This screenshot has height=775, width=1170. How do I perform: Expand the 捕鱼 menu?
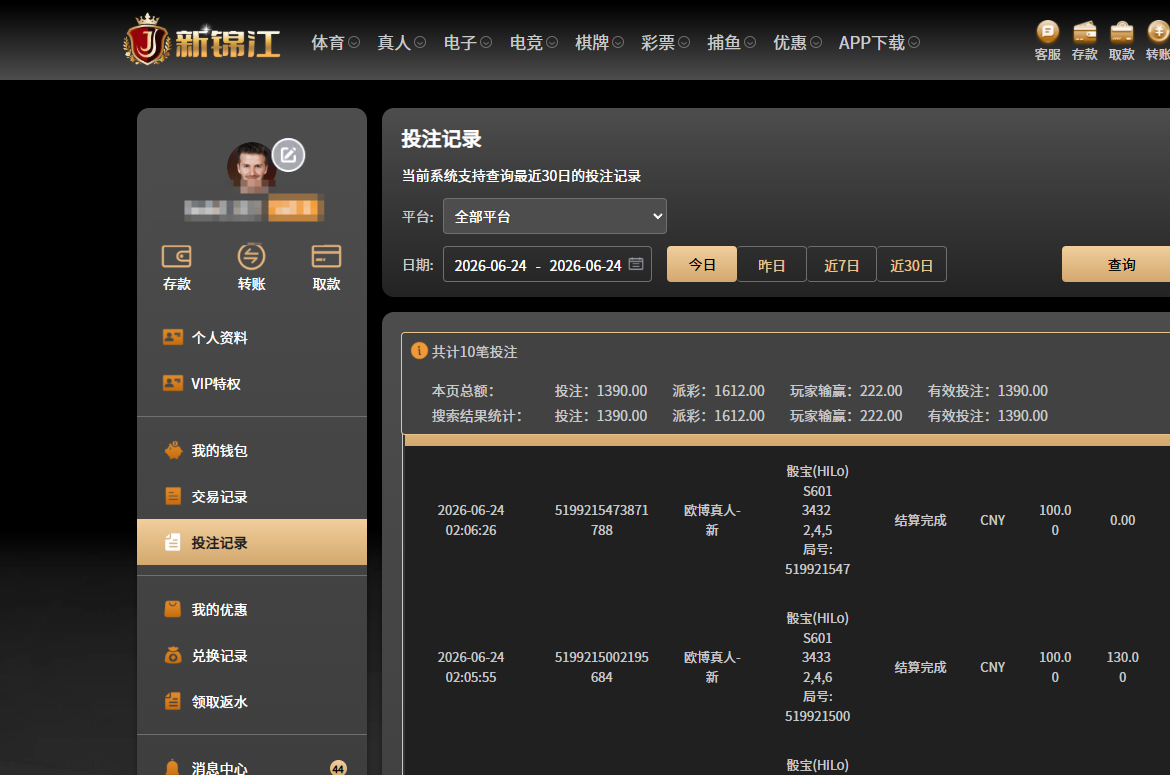731,43
